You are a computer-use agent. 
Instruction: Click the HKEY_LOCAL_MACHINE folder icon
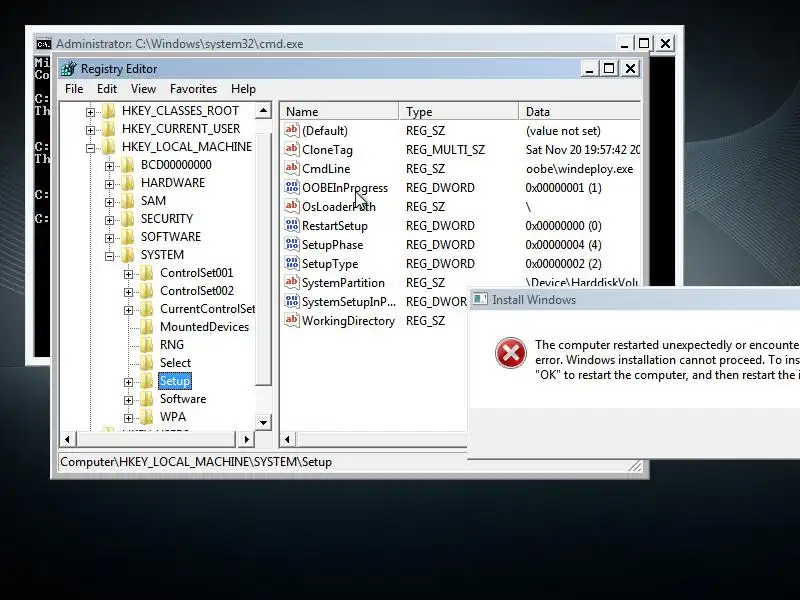109,147
